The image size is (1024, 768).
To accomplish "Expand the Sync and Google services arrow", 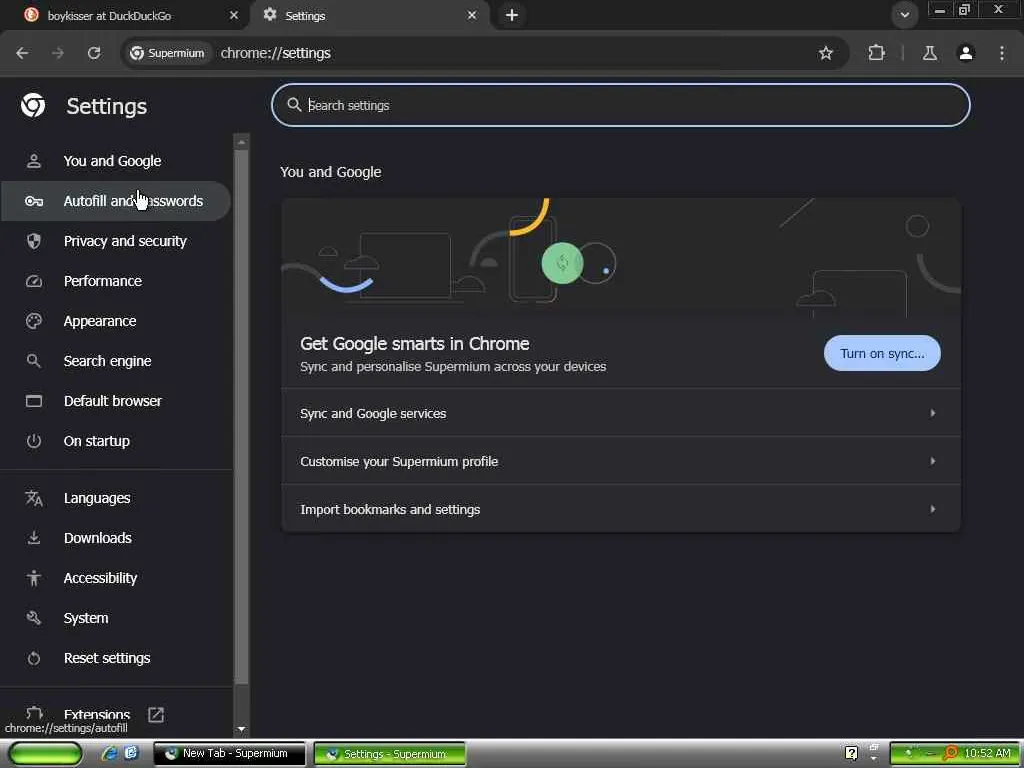I will click(933, 413).
